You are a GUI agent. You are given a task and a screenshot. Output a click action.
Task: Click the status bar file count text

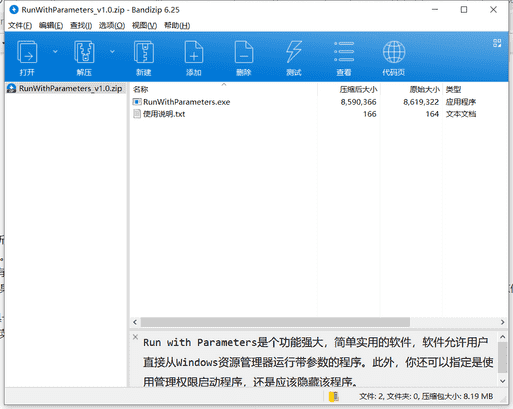point(426,396)
